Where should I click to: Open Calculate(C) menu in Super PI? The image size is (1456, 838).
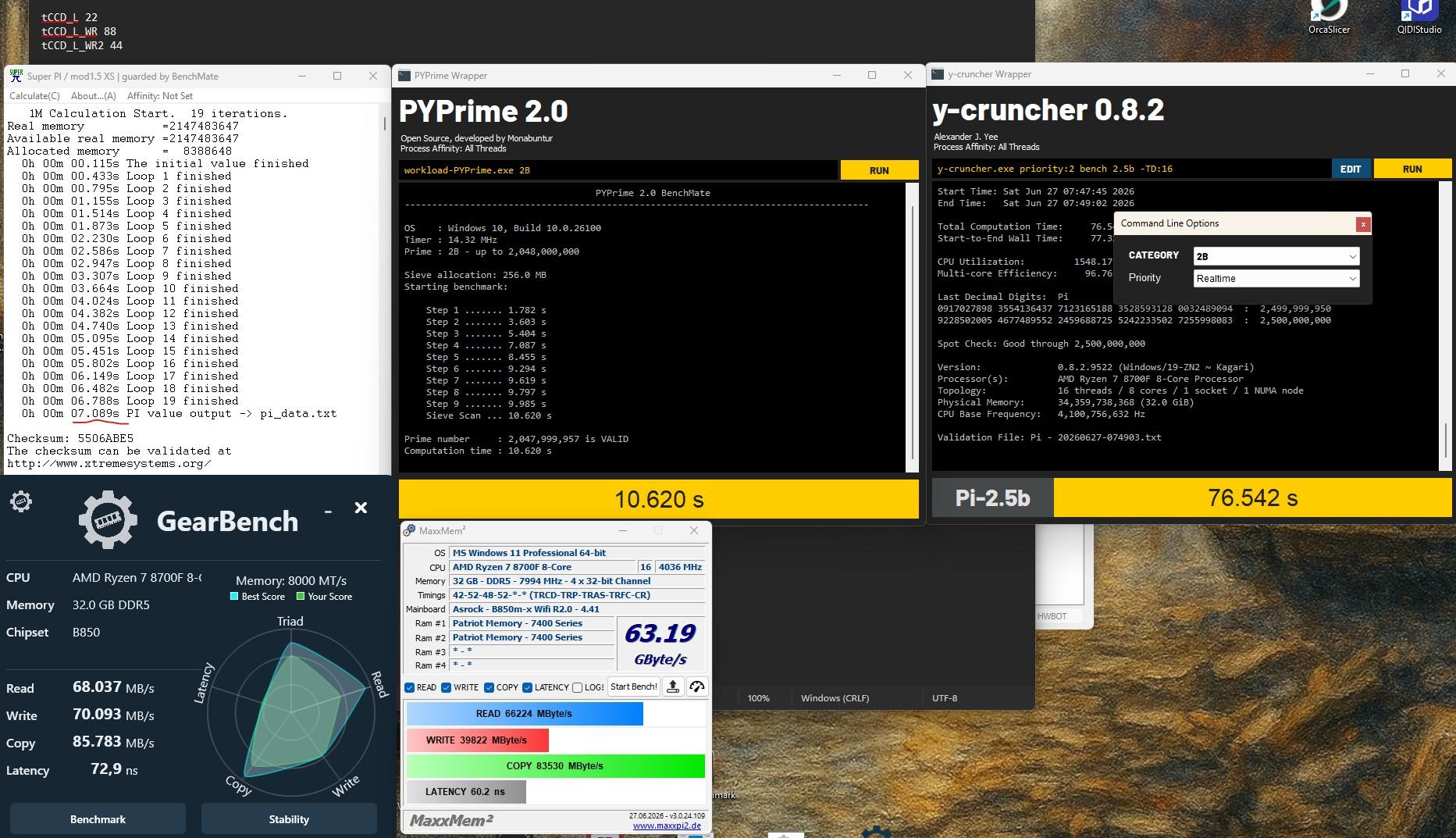click(x=34, y=96)
